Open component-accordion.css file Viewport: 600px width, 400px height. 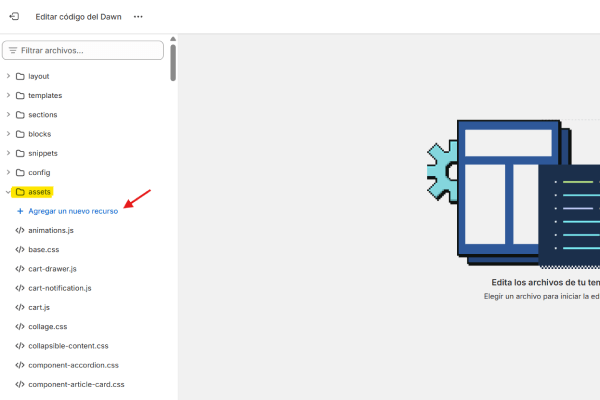[x=73, y=365]
